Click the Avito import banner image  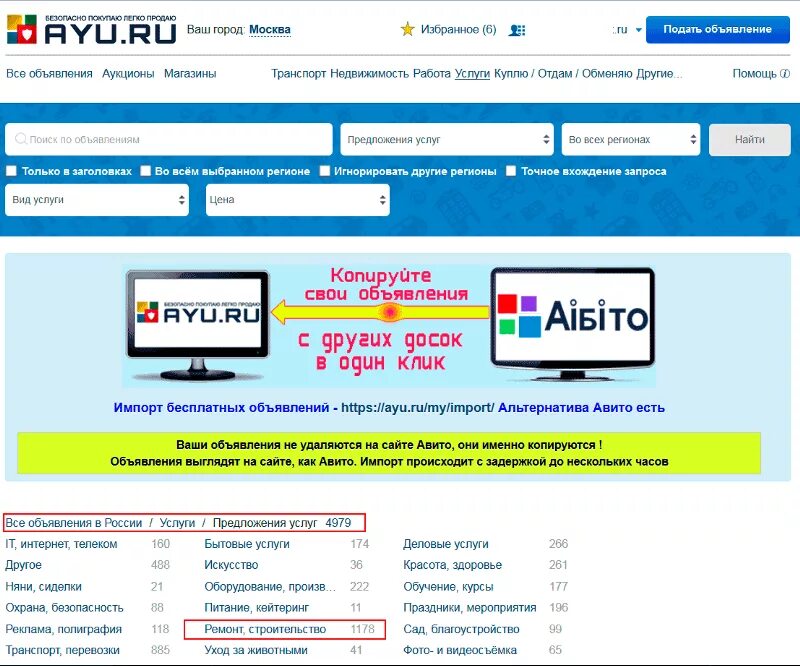pos(389,326)
